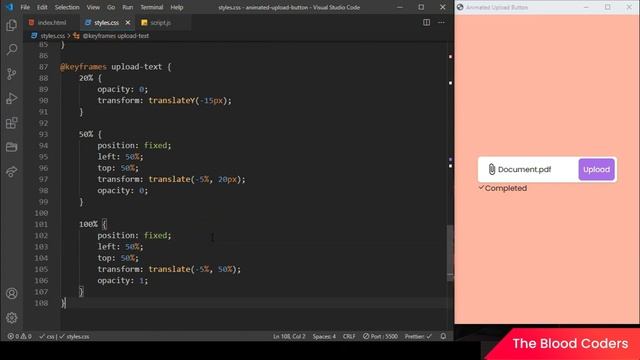Click the 100% keyframe selector line
Screen dimensions: 640x360
[x=93, y=224]
